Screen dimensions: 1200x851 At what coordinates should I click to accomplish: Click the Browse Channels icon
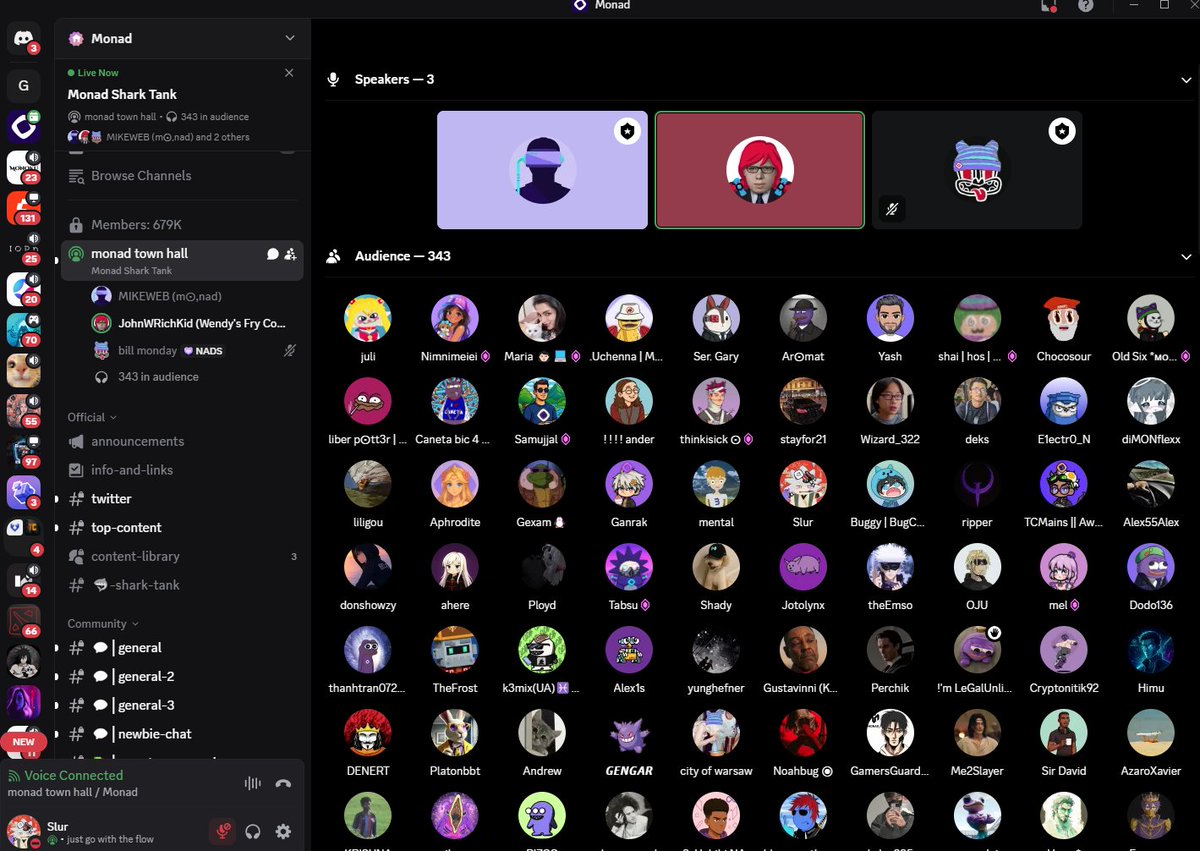[76, 176]
